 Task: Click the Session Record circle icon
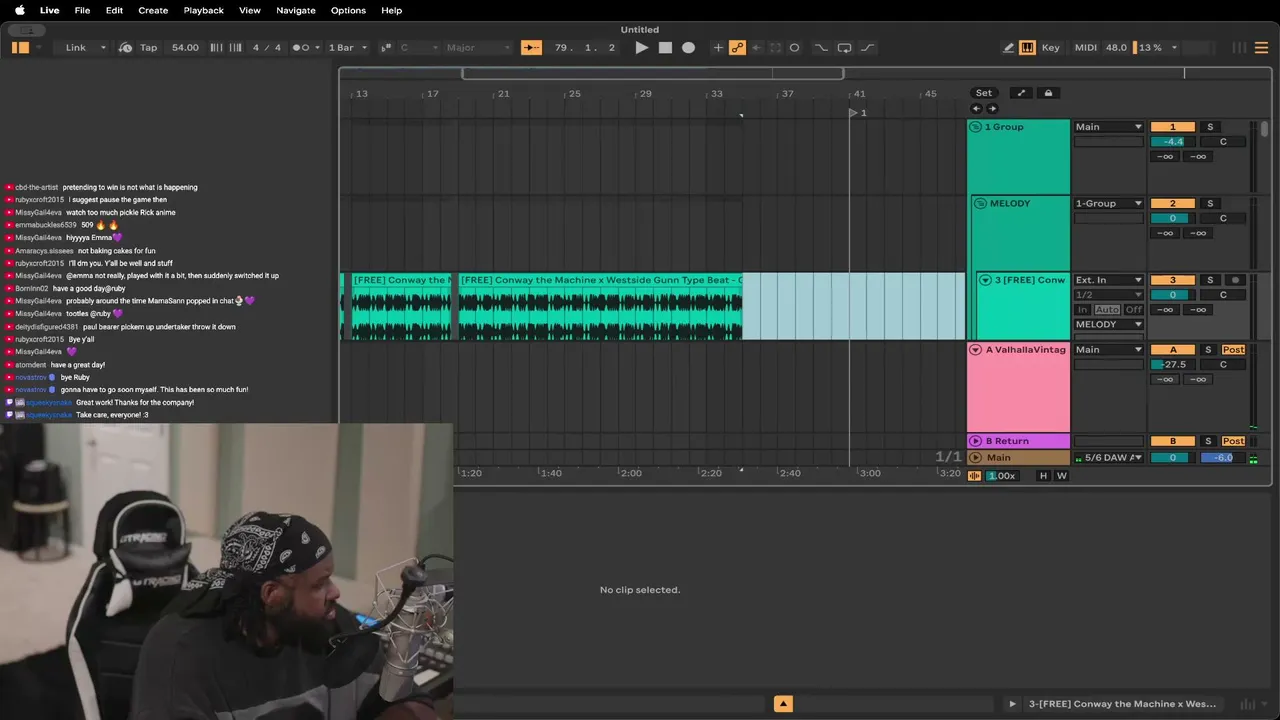click(794, 47)
